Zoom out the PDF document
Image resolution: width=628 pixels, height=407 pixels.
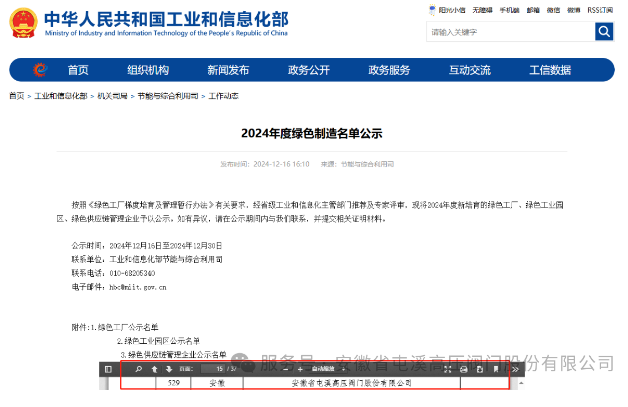coord(285,369)
